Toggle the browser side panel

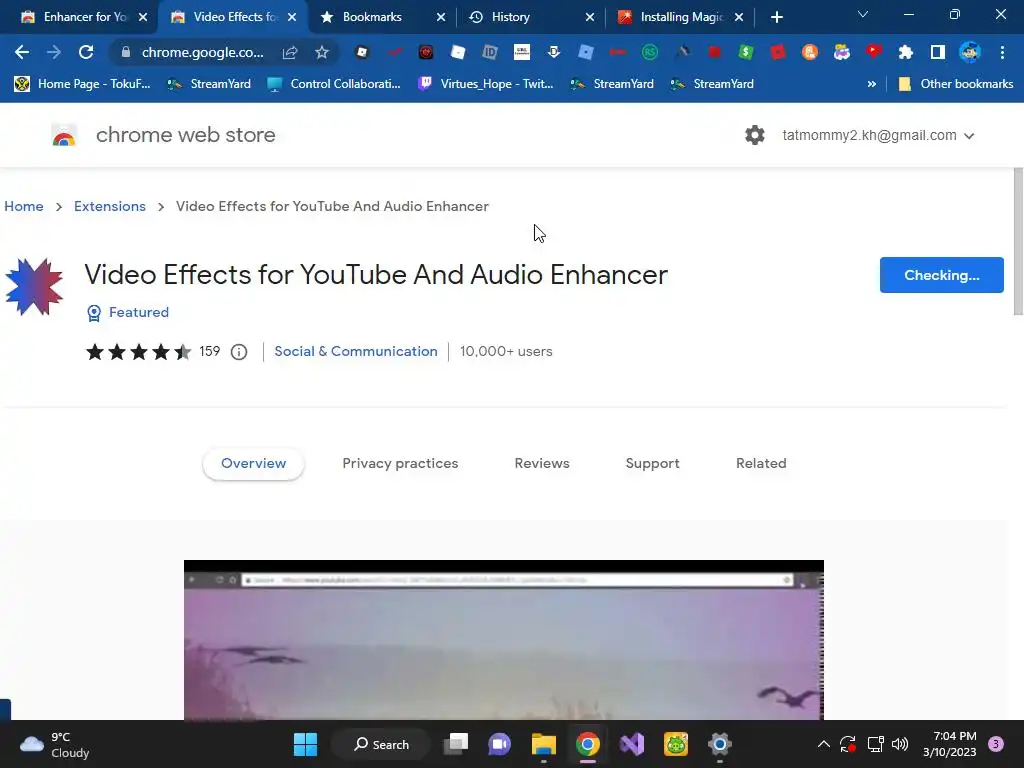938,52
